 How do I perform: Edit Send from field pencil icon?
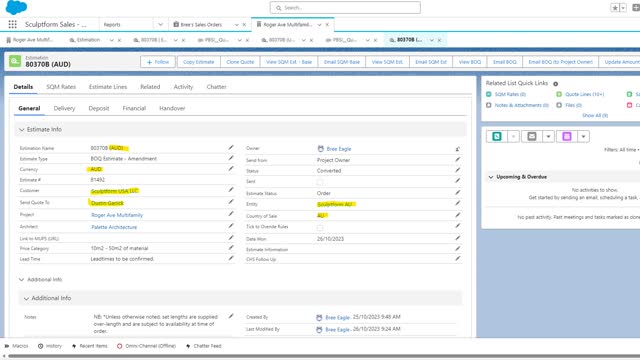pyautogui.click(x=458, y=160)
